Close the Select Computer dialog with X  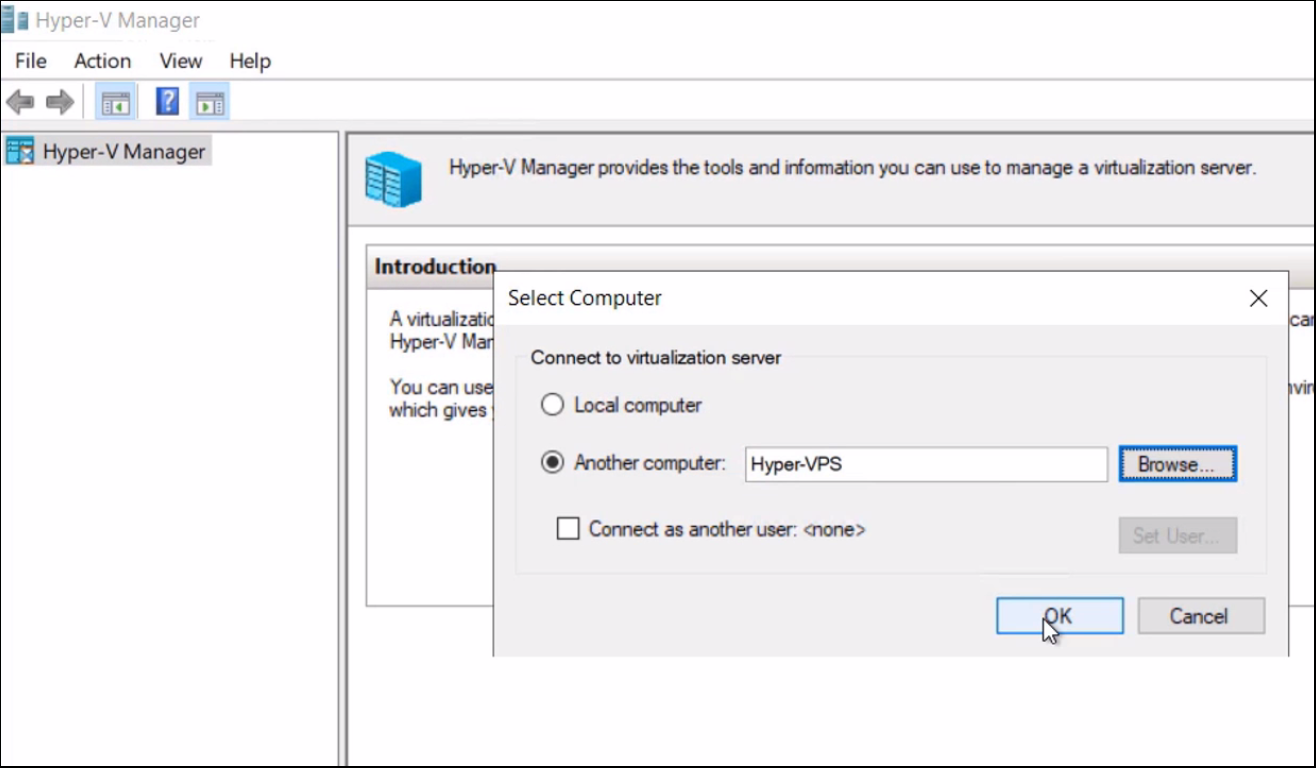pos(1259,298)
